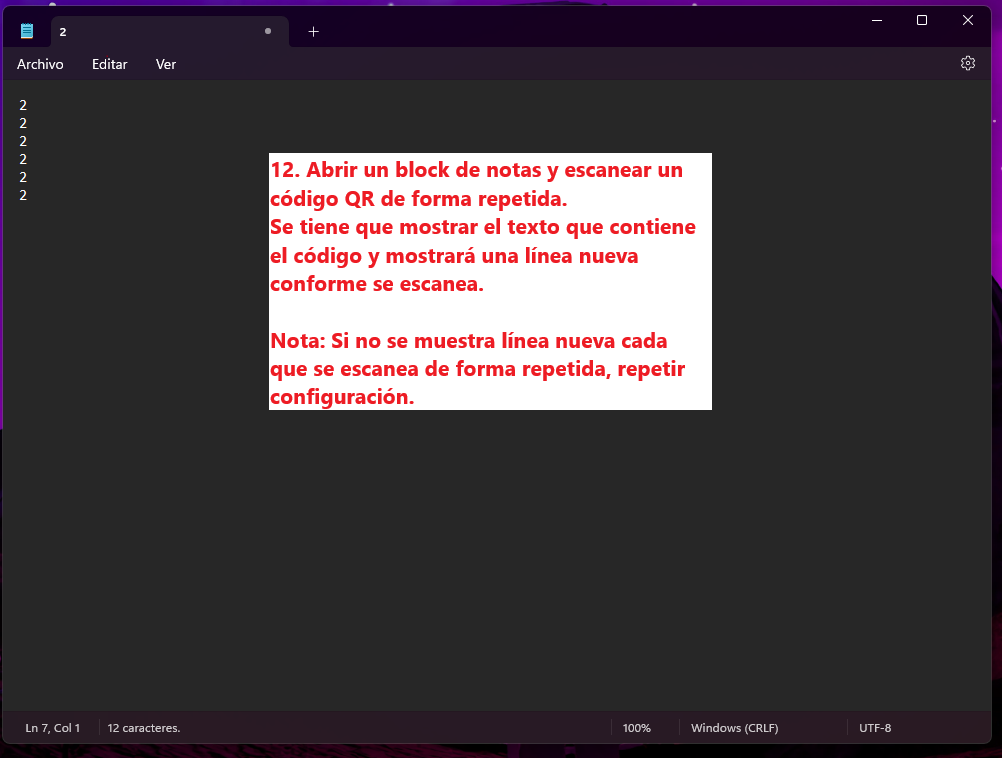Open Notepad settings with the gear icon
The height and width of the screenshot is (758, 1002).
tap(967, 63)
